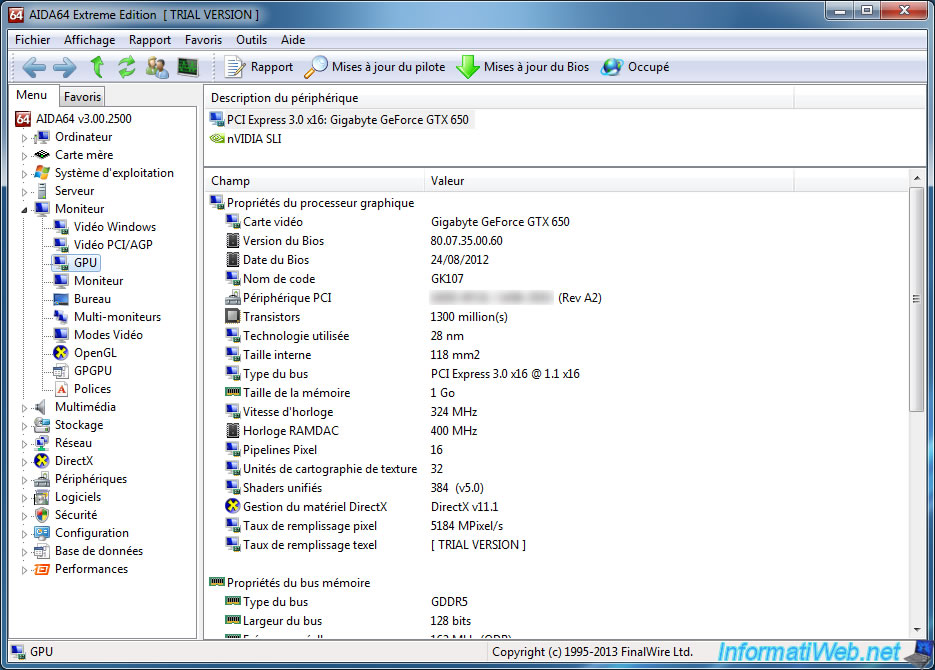
Task: Open the Polices fonts icon
Action: coord(61,389)
